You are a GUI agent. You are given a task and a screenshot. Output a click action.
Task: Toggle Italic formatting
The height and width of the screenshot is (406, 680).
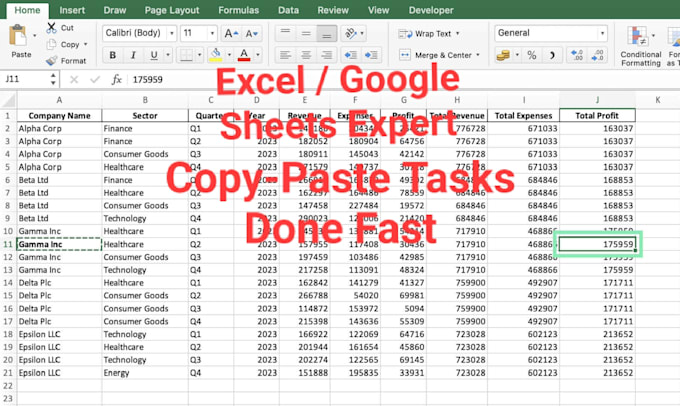tap(133, 55)
